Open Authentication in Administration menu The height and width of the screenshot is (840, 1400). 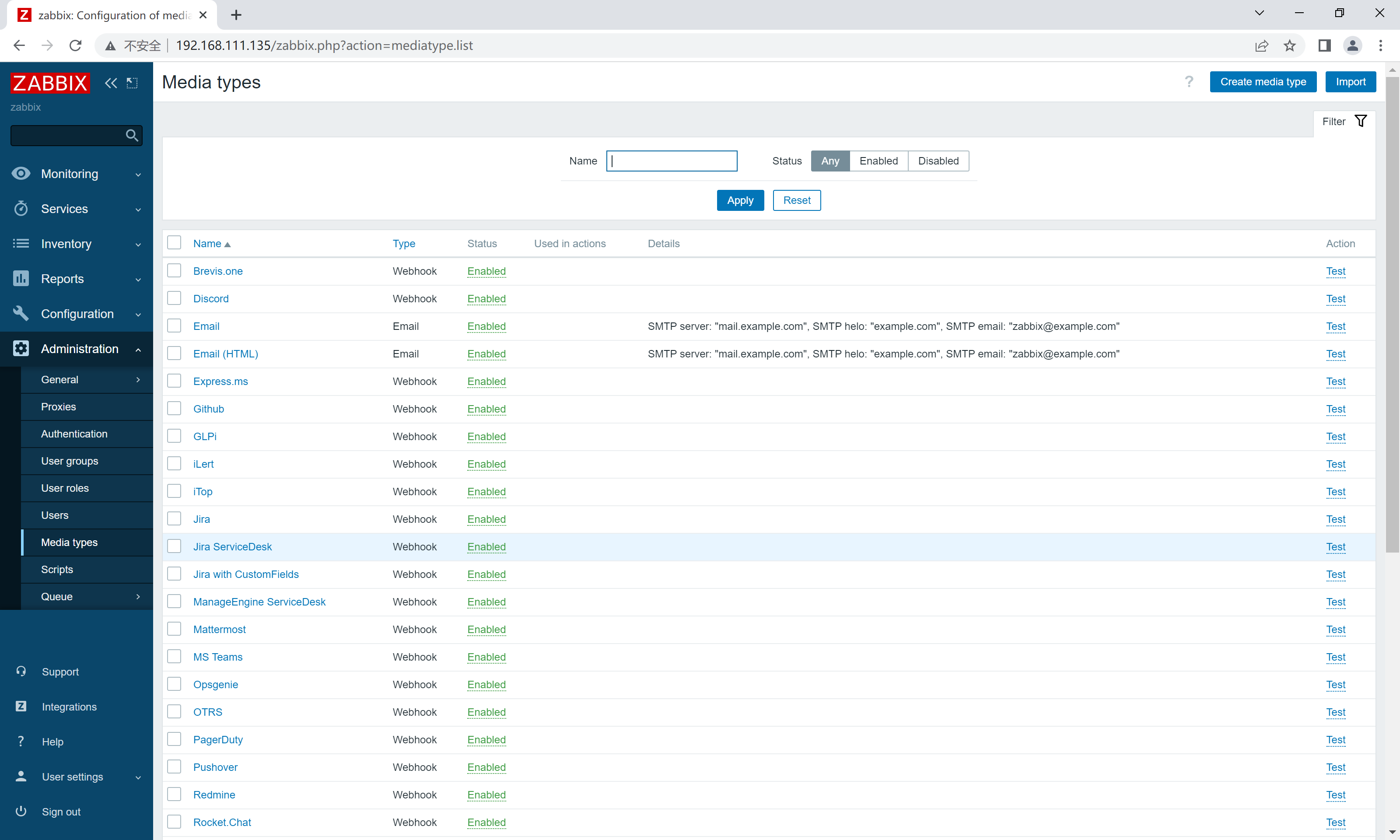click(x=87, y=434)
